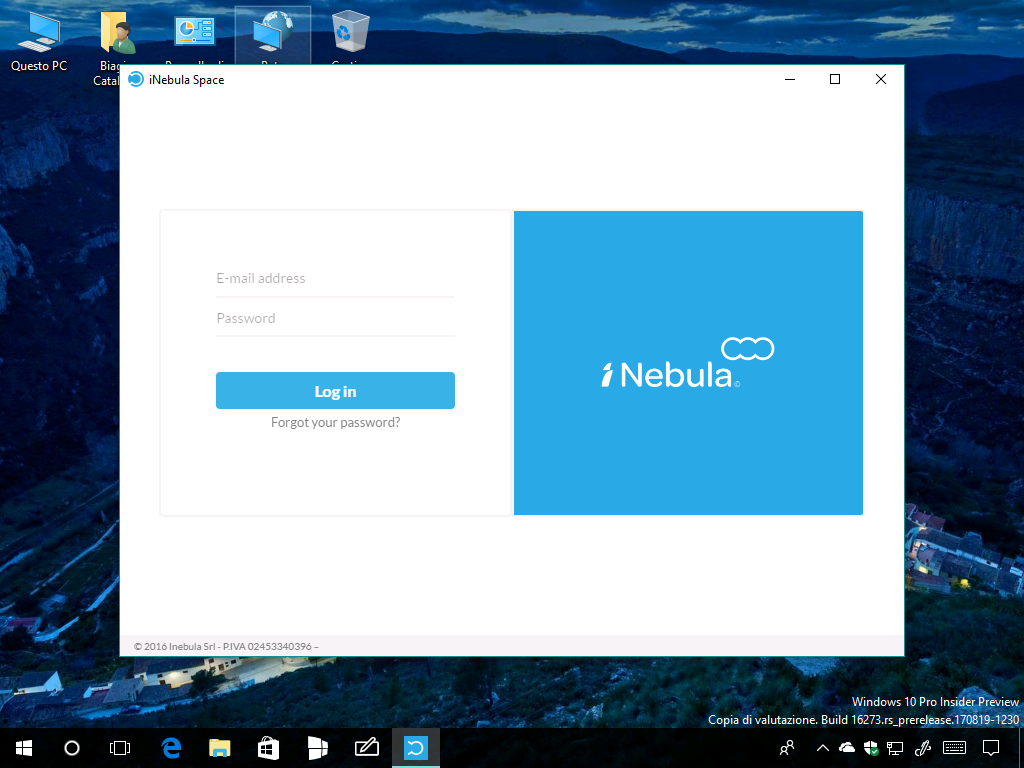Screen dimensions: 1024x768
Task: Click the iNebula Space title bar icon
Action: click(136, 80)
